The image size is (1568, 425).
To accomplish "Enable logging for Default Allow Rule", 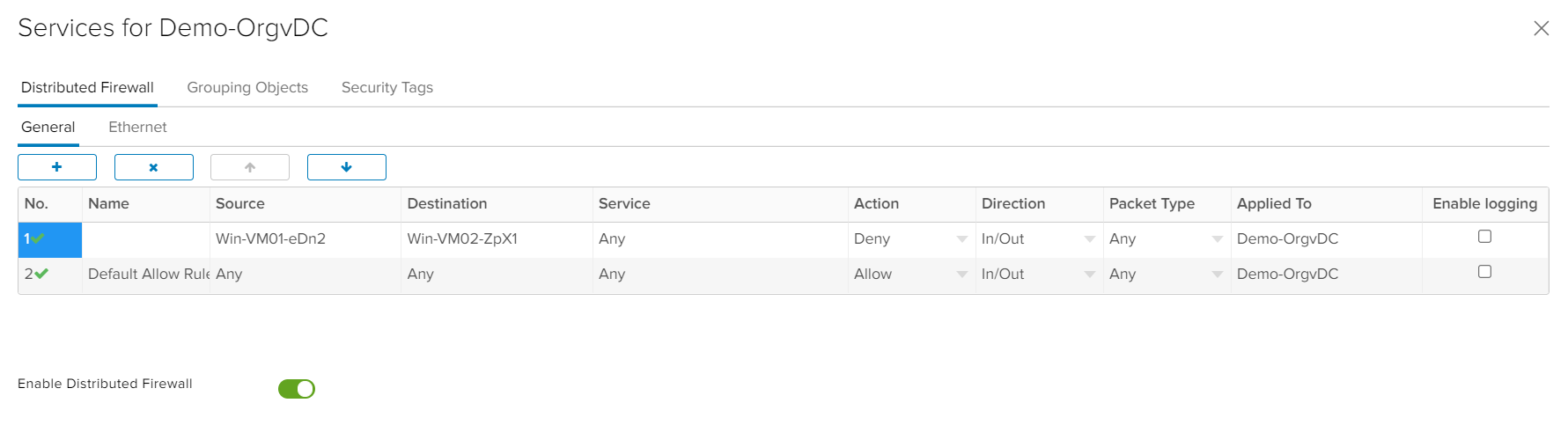I will point(1484,272).
